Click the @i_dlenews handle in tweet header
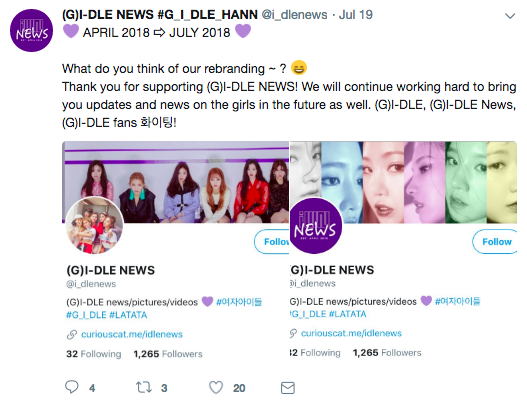The width and height of the screenshot is (527, 405). [294, 15]
